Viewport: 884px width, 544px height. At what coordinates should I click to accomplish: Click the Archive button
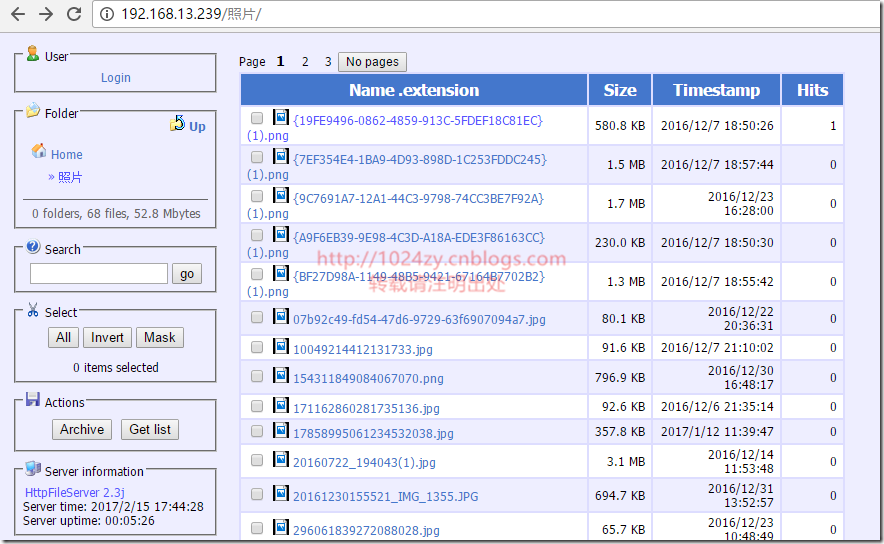pyautogui.click(x=82, y=430)
